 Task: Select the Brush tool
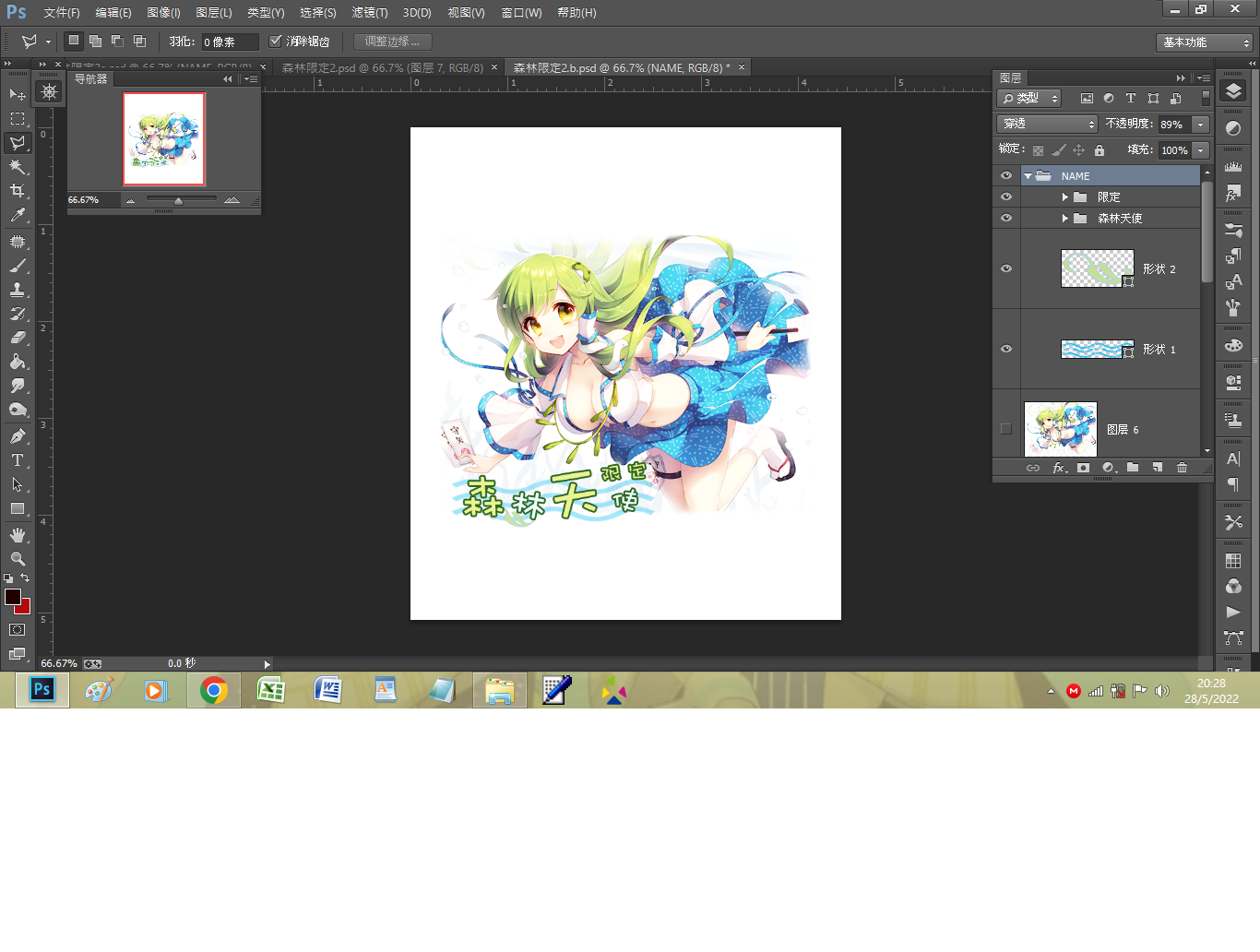18,266
